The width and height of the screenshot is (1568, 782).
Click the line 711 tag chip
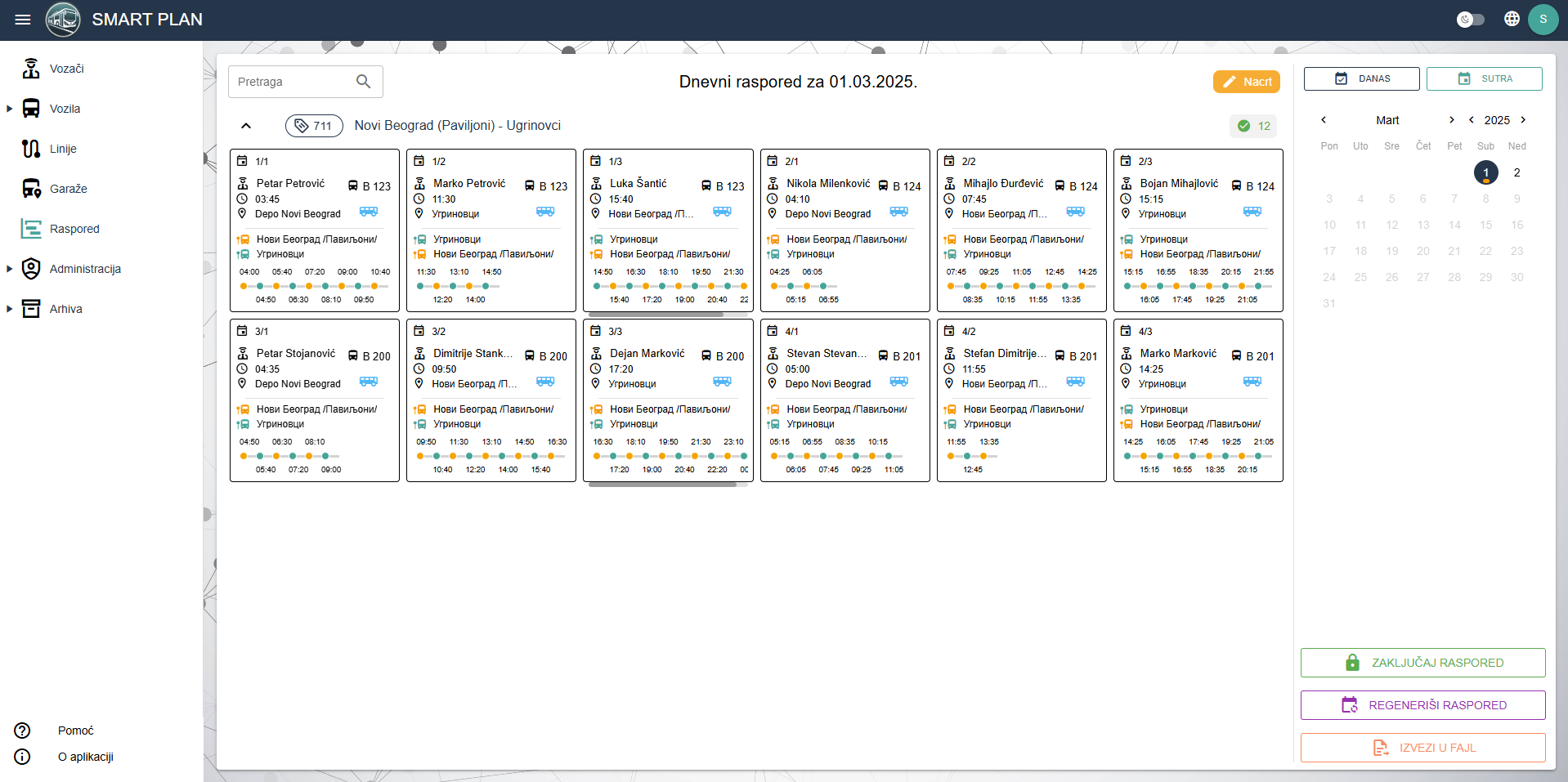(x=314, y=126)
